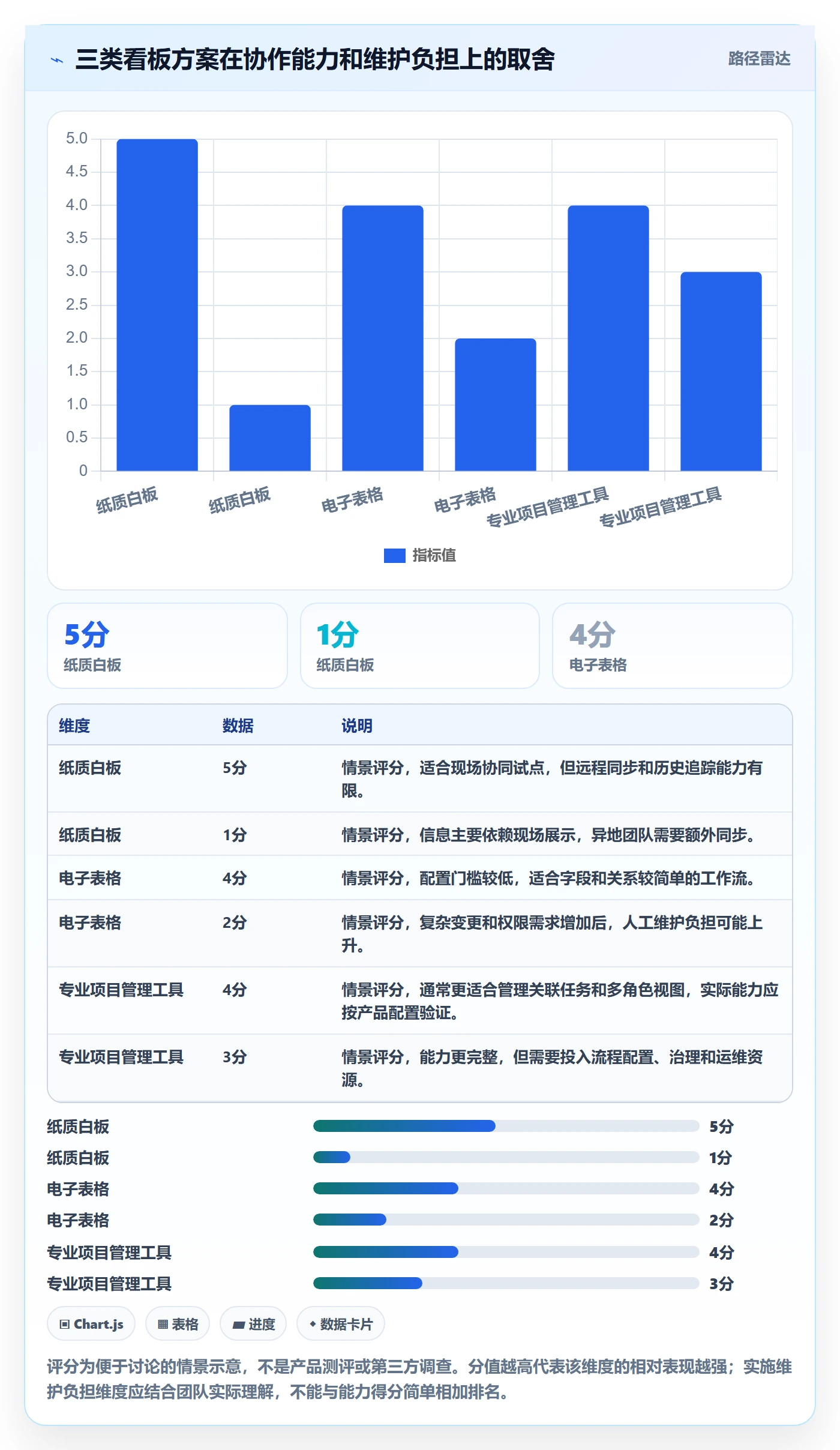The height and width of the screenshot is (1450, 840).
Task: Click the chart title 三类看板方案在协作能力和维护负担上的取舍
Action: (315, 59)
